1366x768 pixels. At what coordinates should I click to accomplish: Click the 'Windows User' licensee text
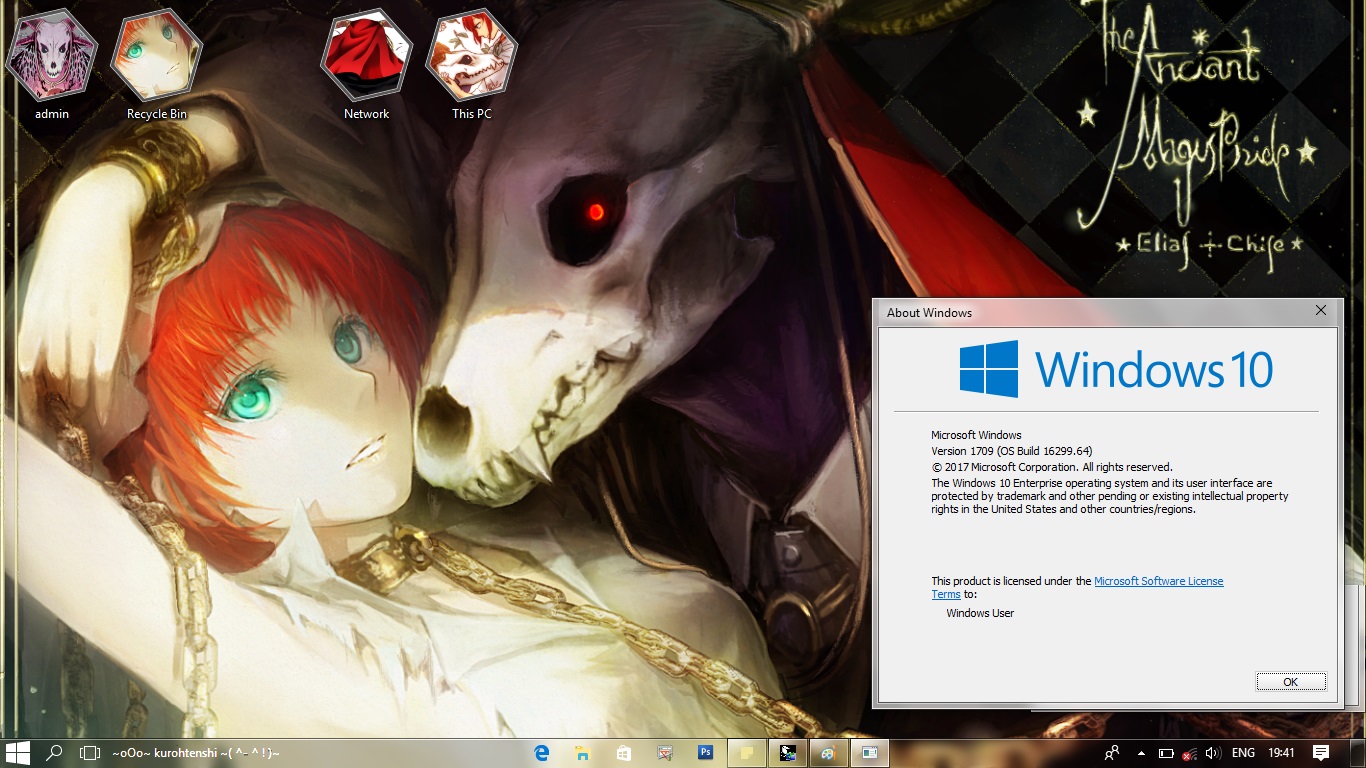(980, 613)
